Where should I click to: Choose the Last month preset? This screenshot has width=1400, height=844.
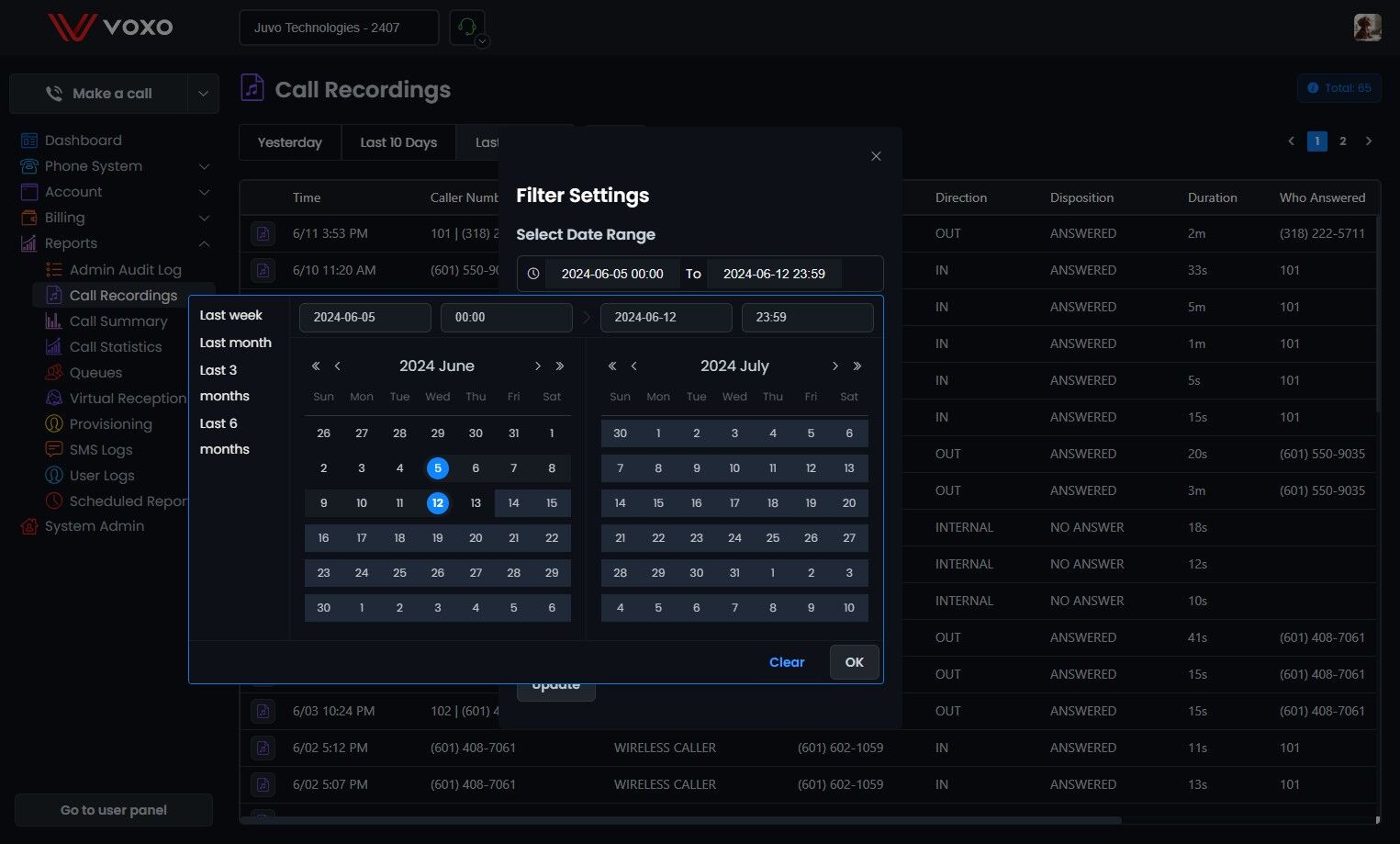pos(236,343)
